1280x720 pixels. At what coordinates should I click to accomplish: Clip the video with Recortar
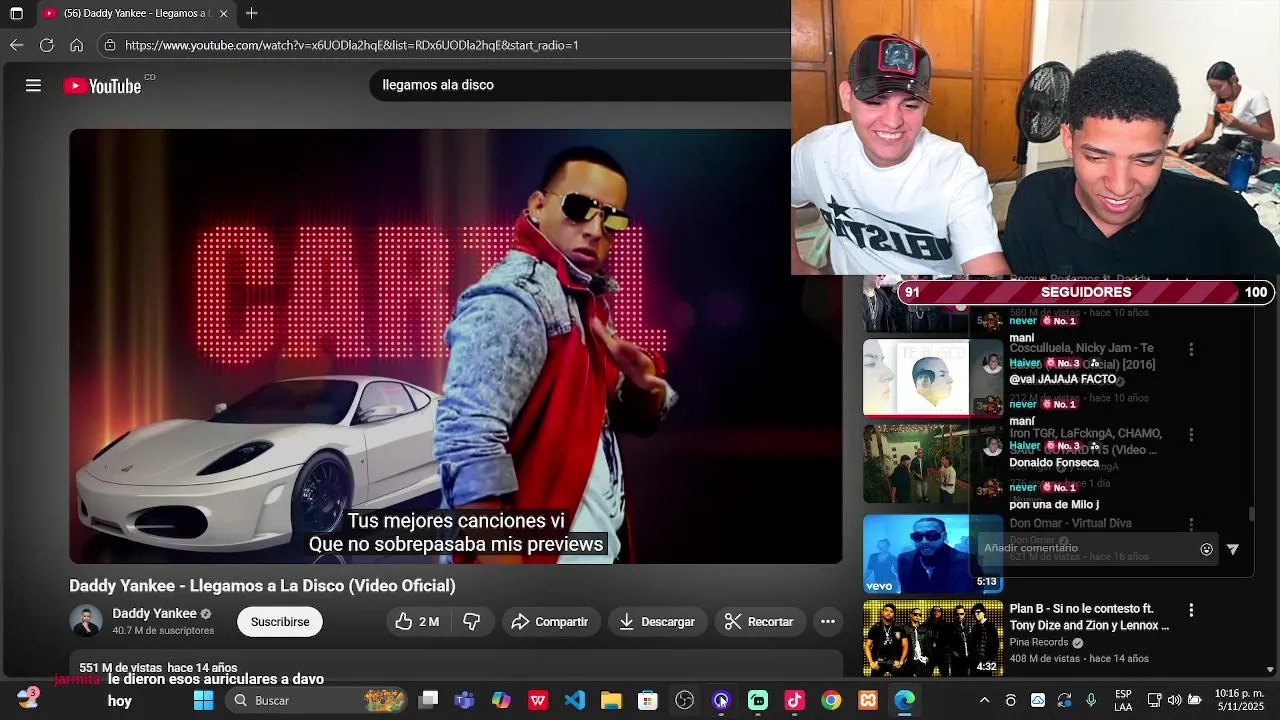758,622
